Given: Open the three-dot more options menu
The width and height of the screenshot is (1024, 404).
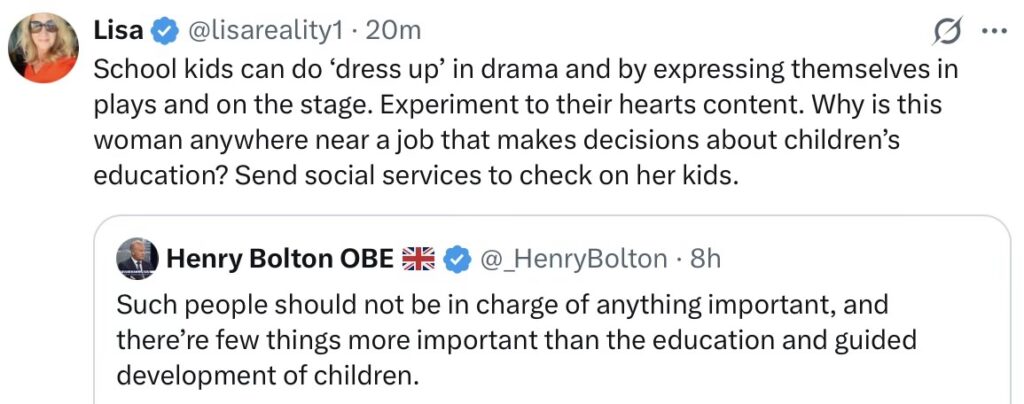Looking at the screenshot, I should [x=994, y=31].
